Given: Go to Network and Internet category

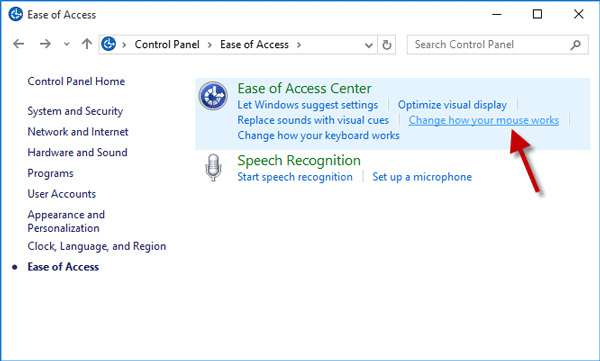Looking at the screenshot, I should pos(78,132).
